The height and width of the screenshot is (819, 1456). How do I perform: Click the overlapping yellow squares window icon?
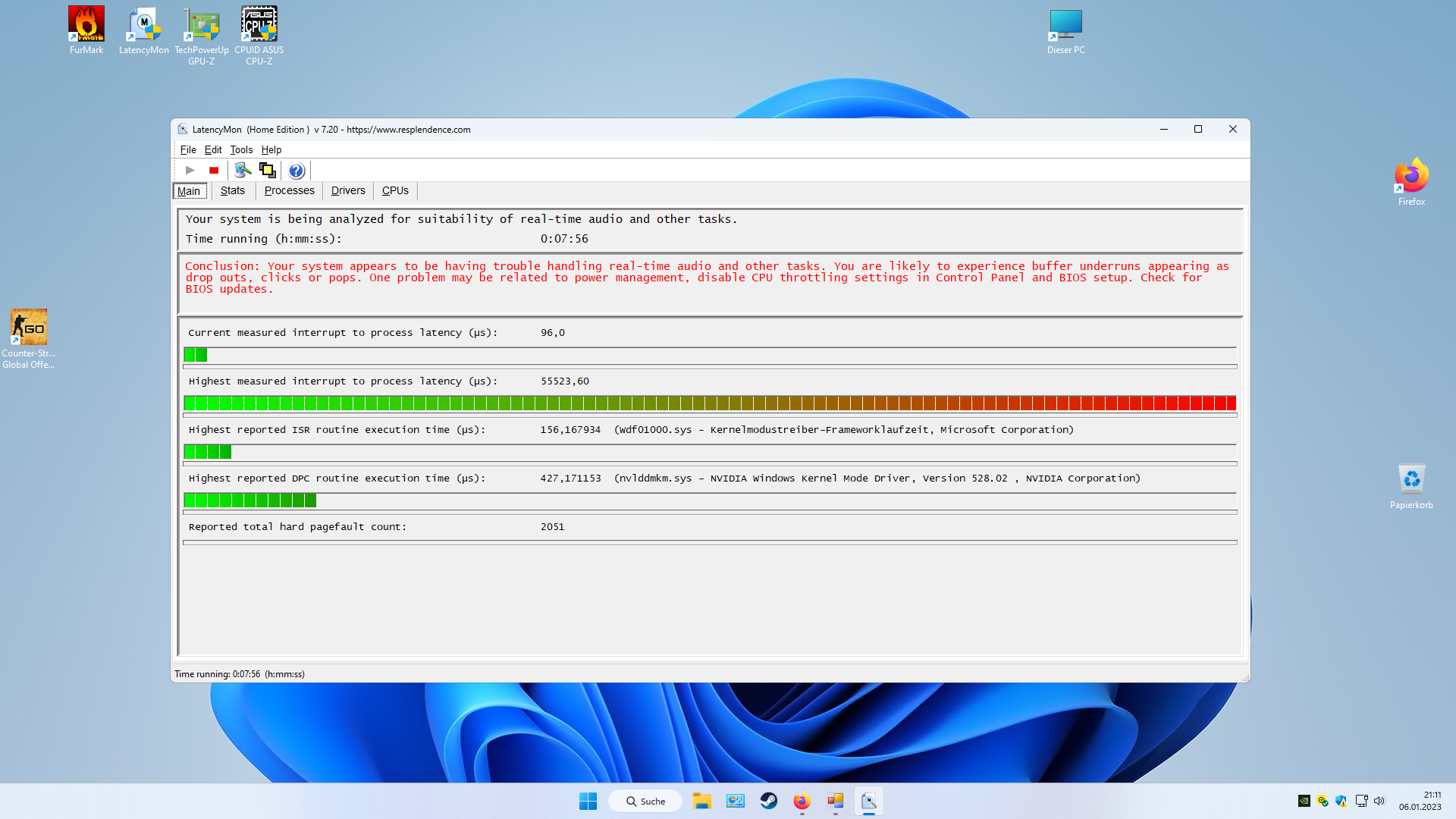[x=267, y=170]
